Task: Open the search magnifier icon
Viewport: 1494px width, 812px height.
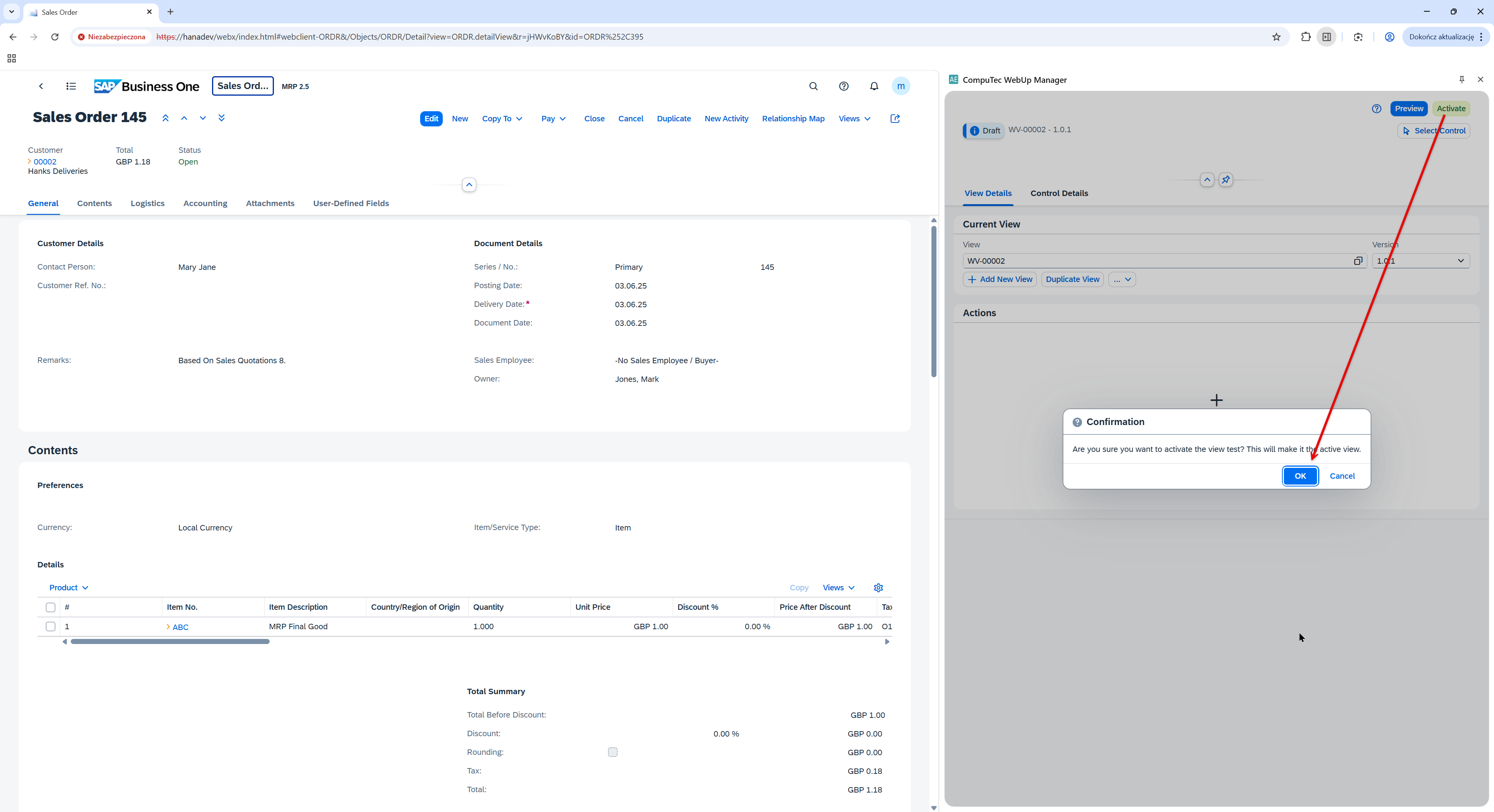Action: (x=813, y=86)
